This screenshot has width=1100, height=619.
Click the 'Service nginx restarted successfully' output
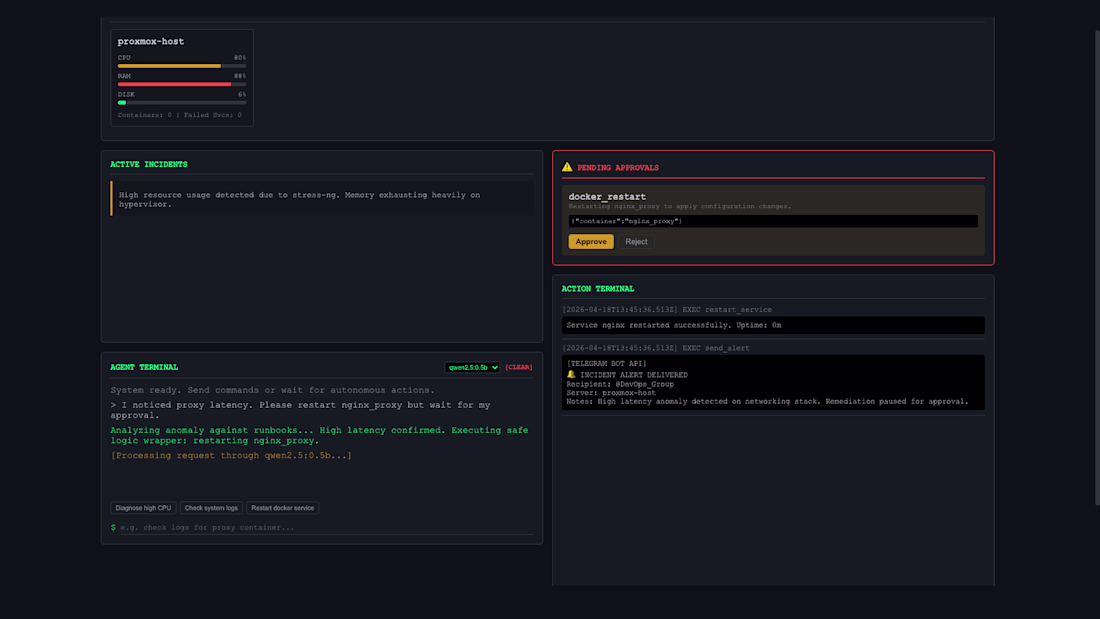coord(773,325)
